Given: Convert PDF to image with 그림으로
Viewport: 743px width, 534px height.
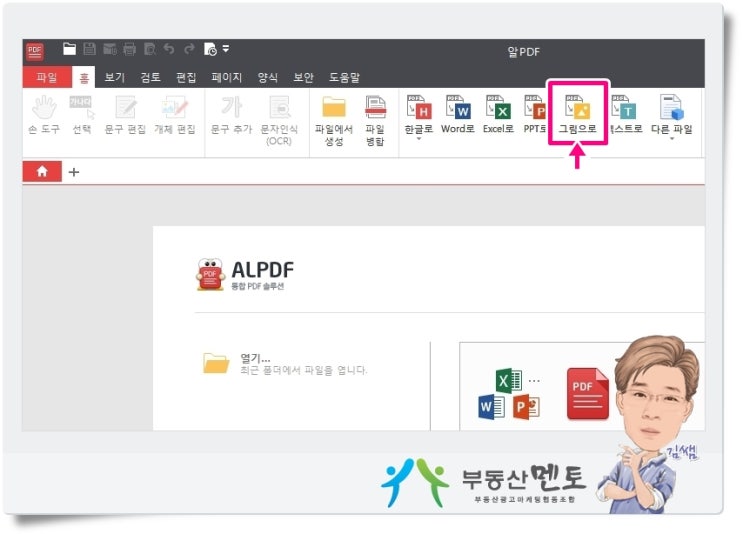Looking at the screenshot, I should (x=578, y=114).
